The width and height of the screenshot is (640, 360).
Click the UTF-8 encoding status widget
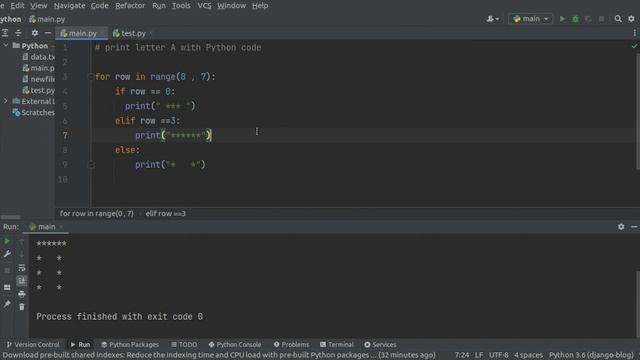click(498, 355)
